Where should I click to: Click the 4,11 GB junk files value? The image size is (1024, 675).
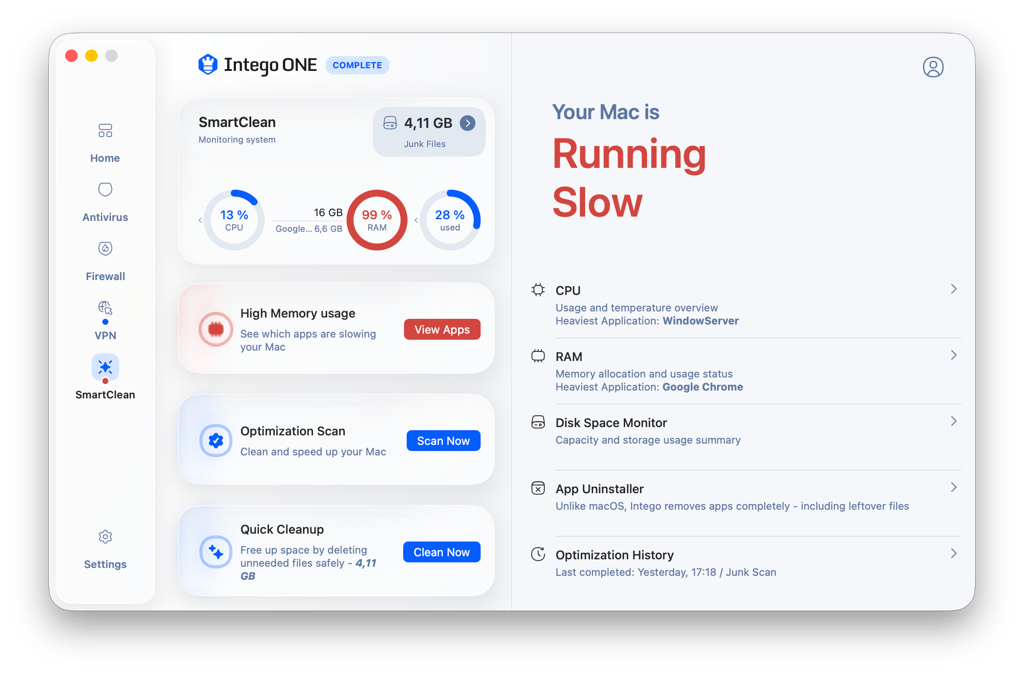pyautogui.click(x=428, y=123)
